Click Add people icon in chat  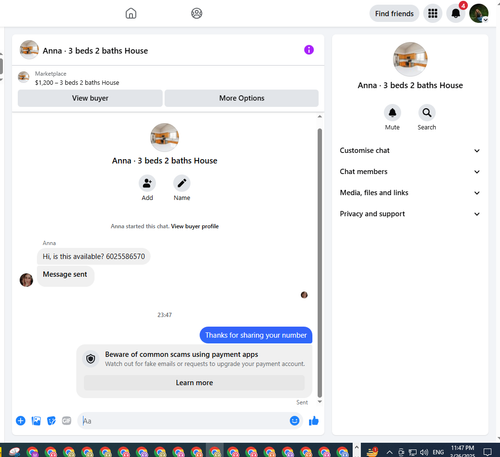(147, 183)
